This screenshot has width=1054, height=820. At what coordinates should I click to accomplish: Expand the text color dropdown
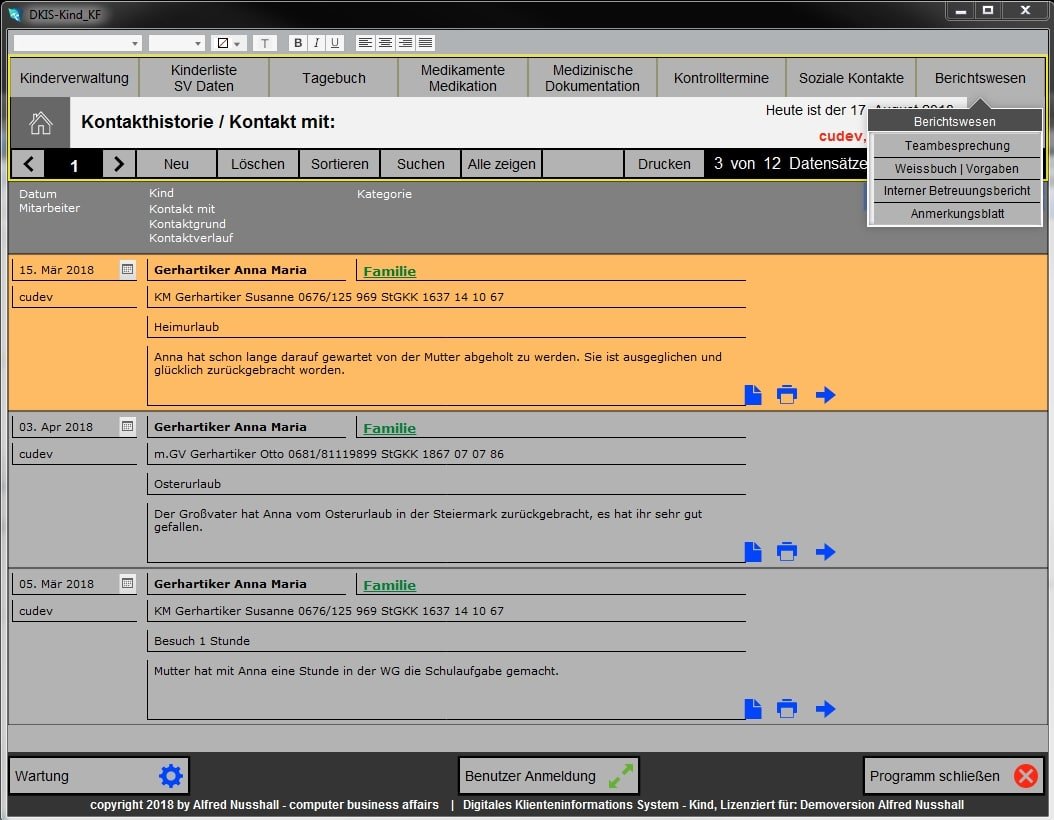click(x=238, y=43)
